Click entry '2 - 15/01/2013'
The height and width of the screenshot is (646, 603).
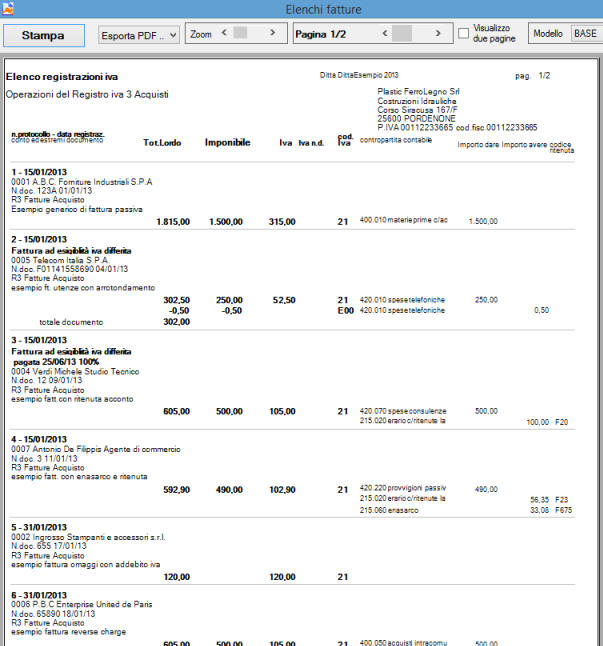[x=39, y=239]
